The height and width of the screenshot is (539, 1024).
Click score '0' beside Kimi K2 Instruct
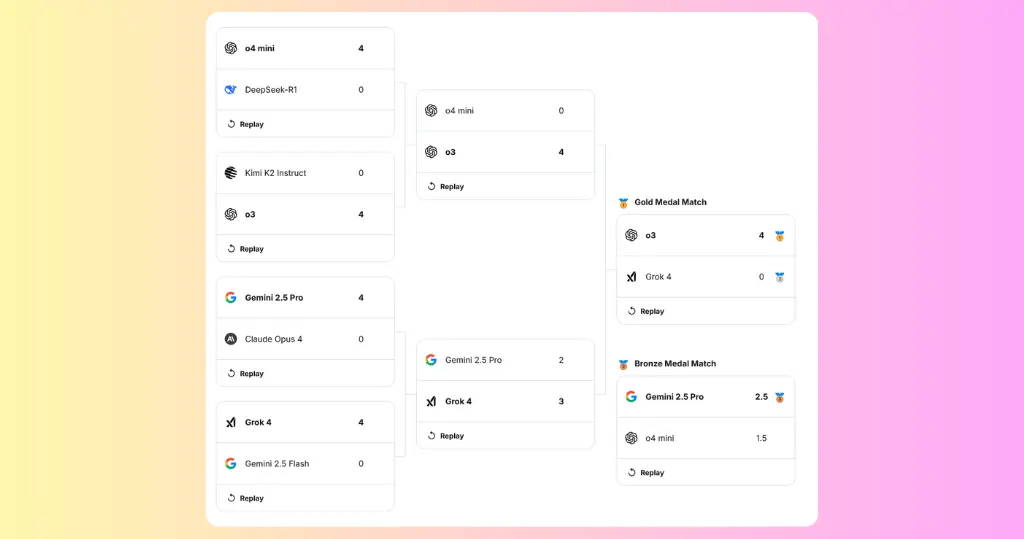point(360,172)
